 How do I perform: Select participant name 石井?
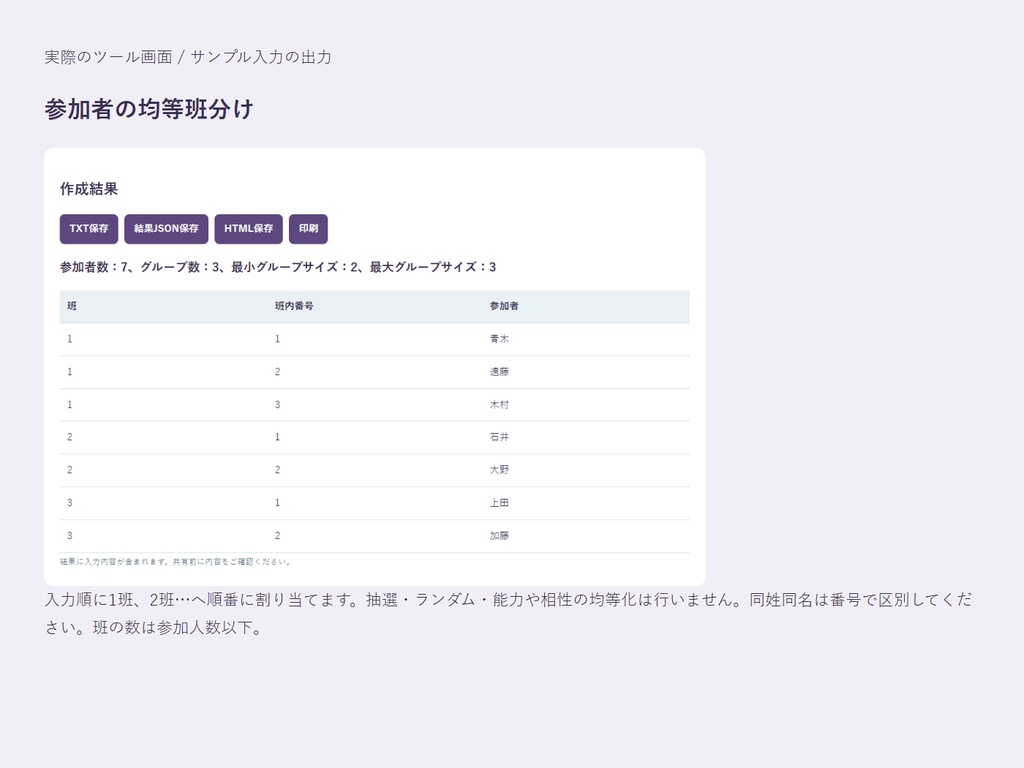click(499, 438)
